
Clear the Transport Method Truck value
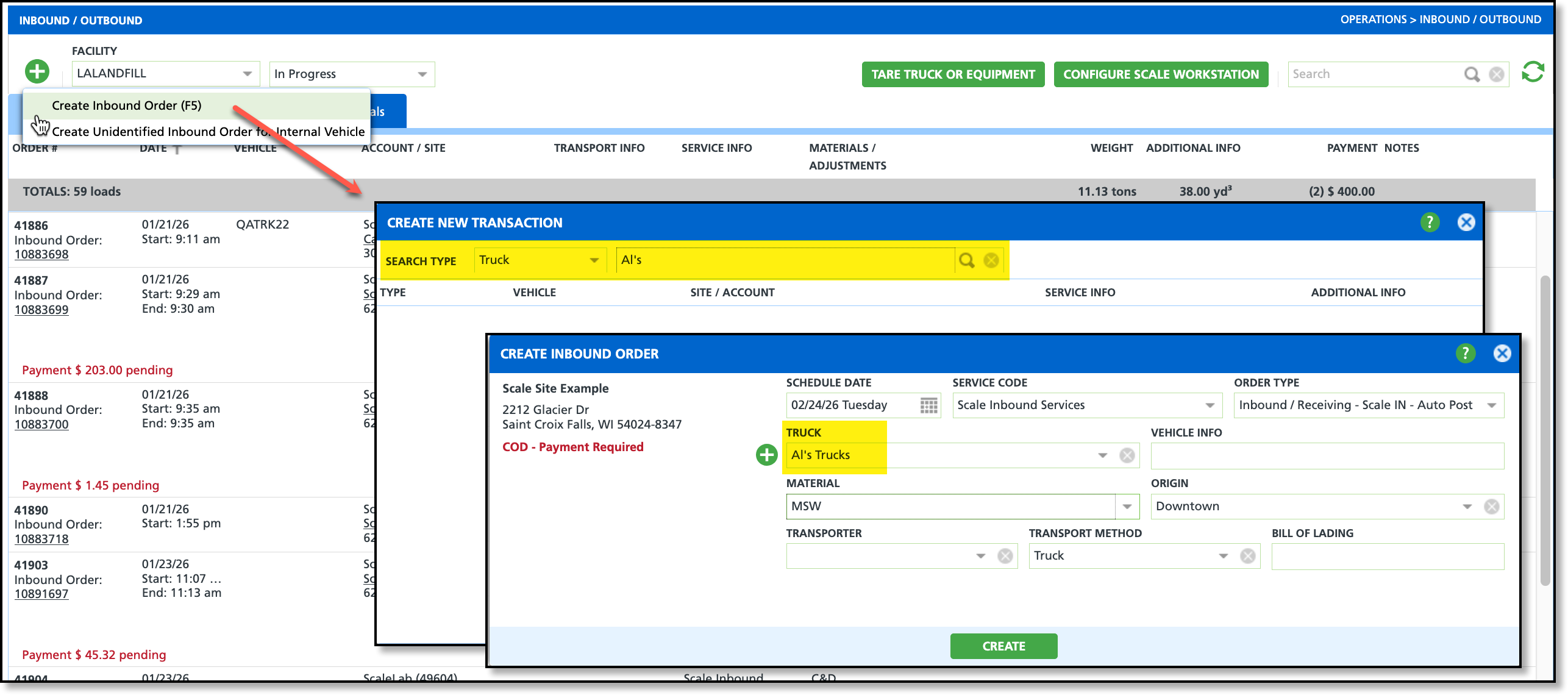[1248, 556]
